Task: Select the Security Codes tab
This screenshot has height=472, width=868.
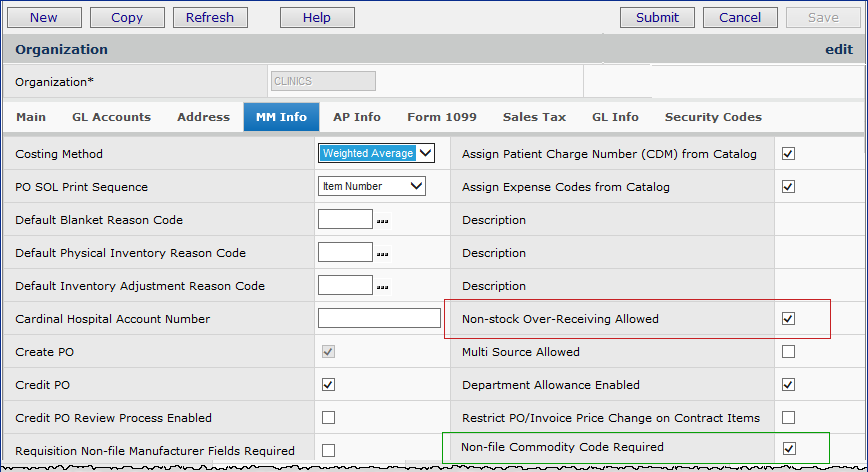Action: pyautogui.click(x=713, y=117)
